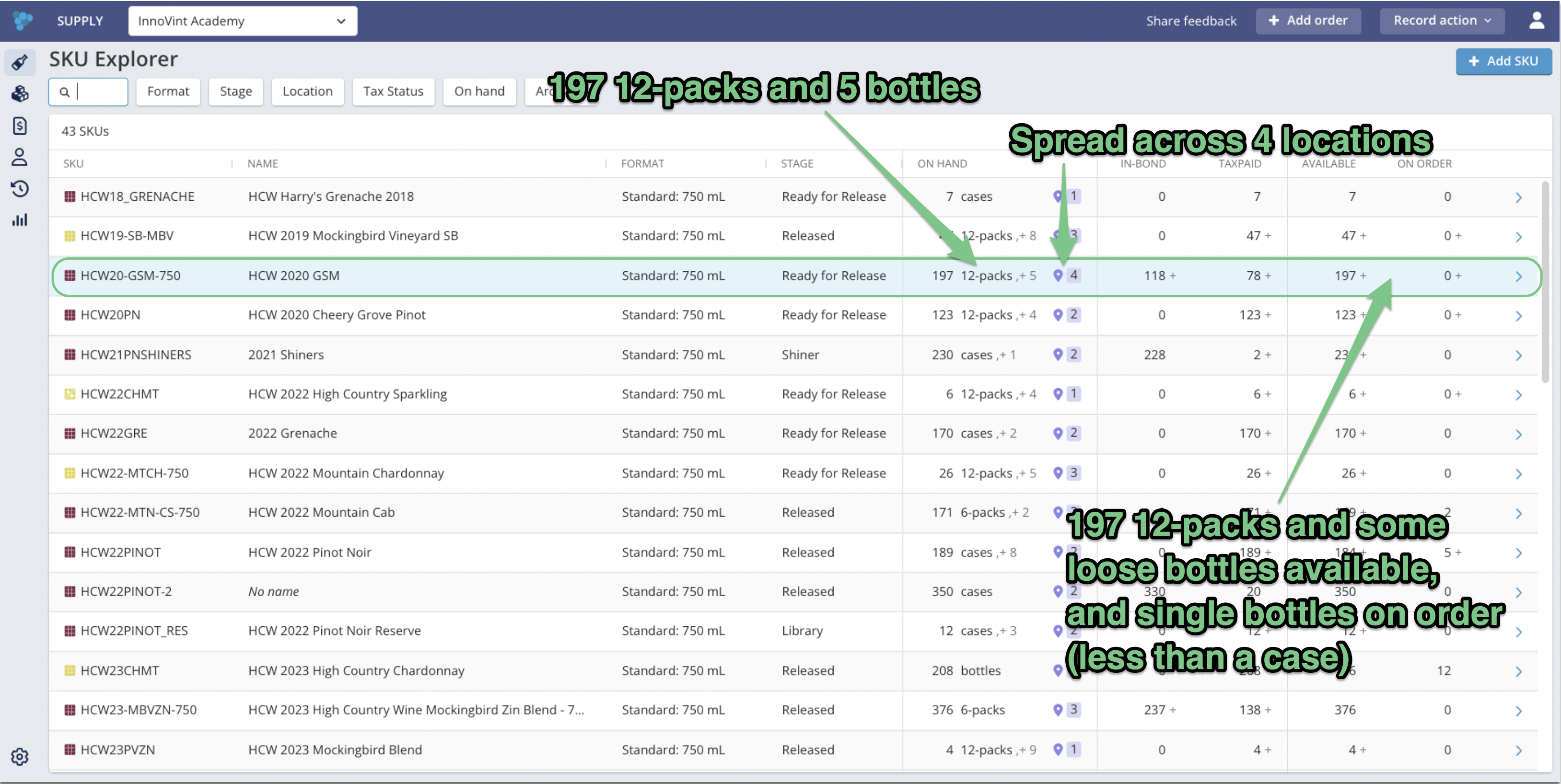Viewport: 1561px width, 784px height.
Task: Open the InnoVint logo home icon
Action: click(23, 21)
